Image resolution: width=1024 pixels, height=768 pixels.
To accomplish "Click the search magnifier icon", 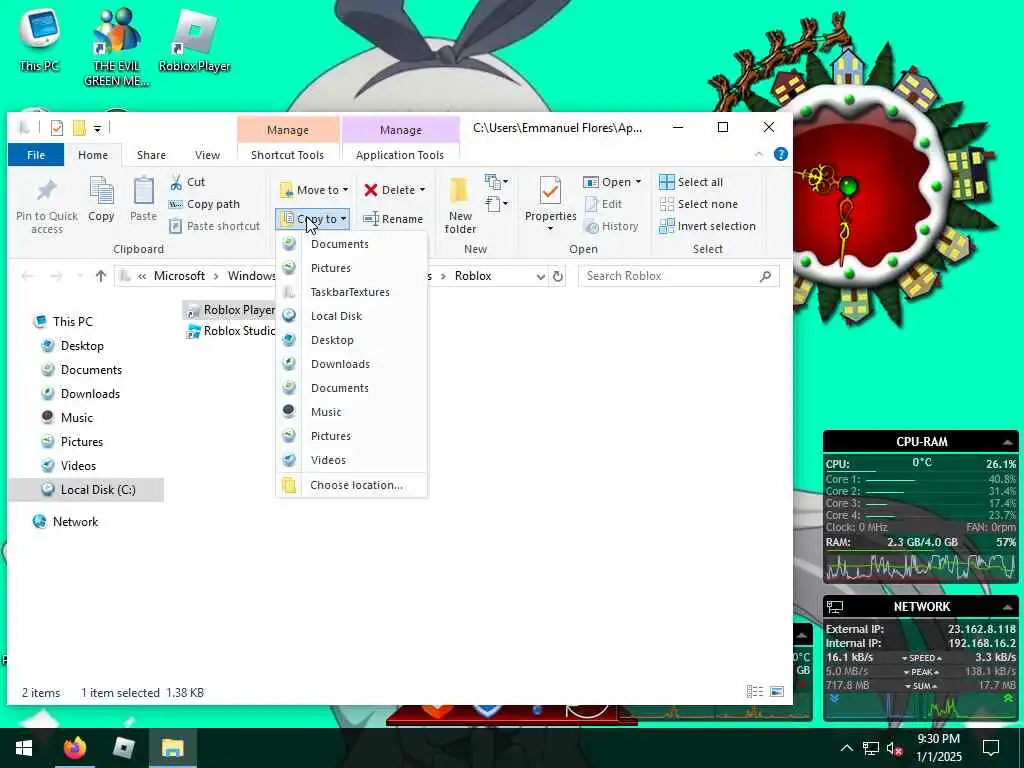I will (x=765, y=276).
